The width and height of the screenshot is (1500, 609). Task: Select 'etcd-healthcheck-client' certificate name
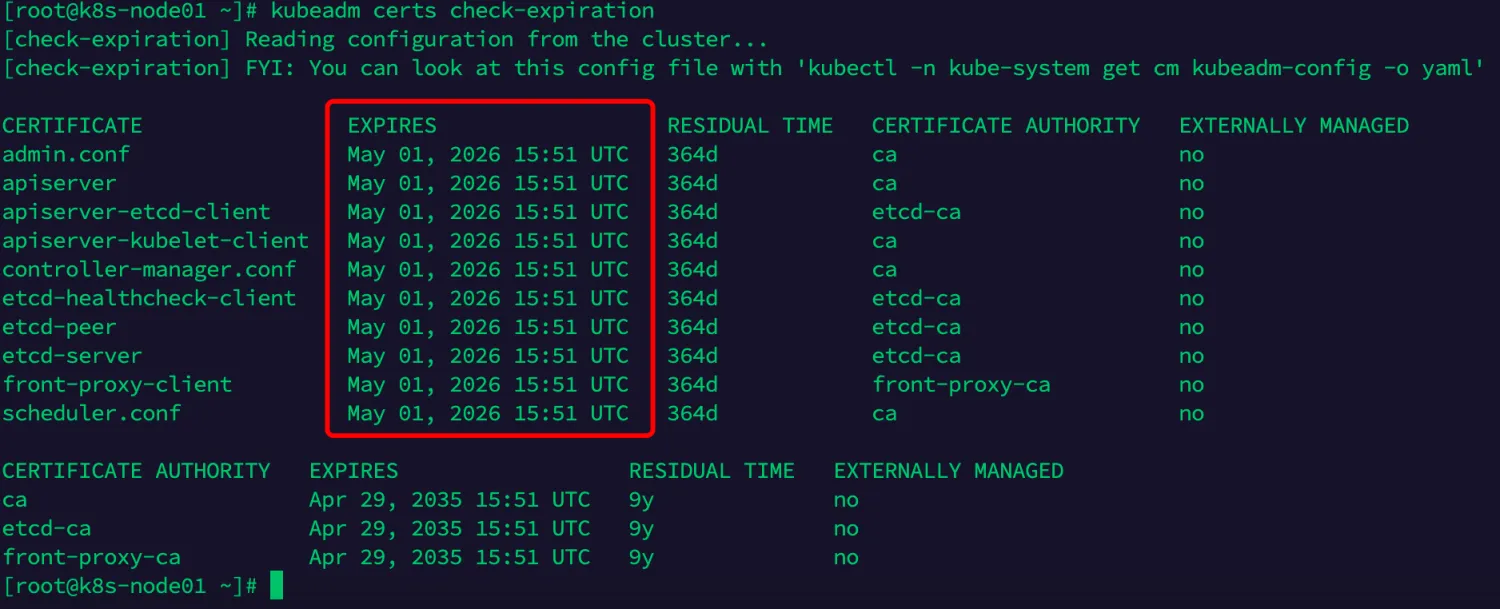[x=149, y=298]
